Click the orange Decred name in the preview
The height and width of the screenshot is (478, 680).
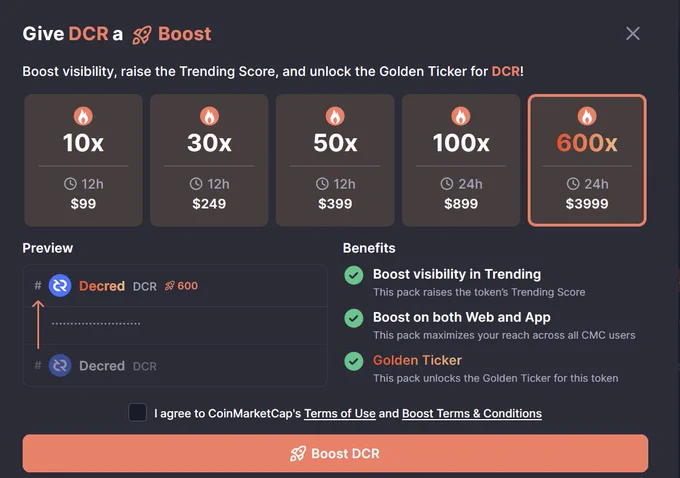[x=102, y=286]
